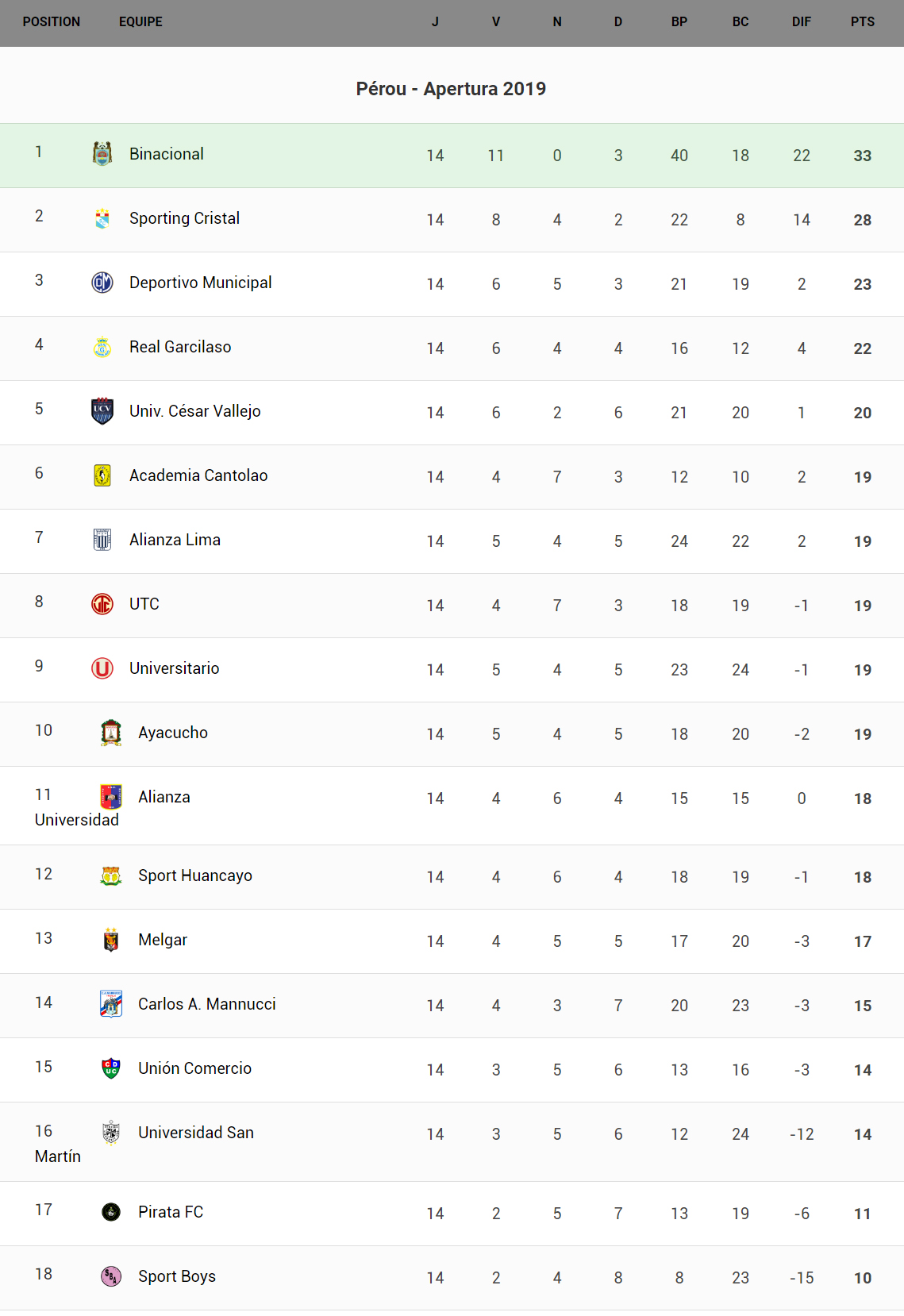Click the Sporting Cristal team logo
The height and width of the screenshot is (1316, 904).
tap(102, 218)
